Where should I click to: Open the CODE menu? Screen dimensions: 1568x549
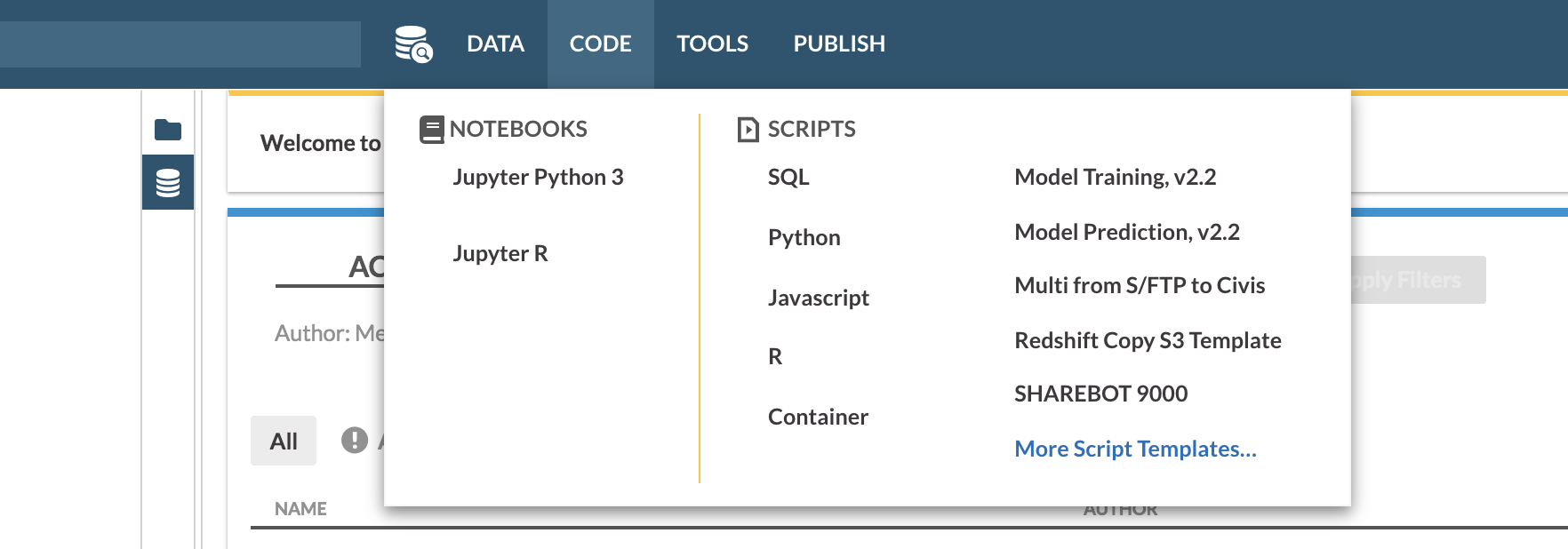tap(601, 44)
